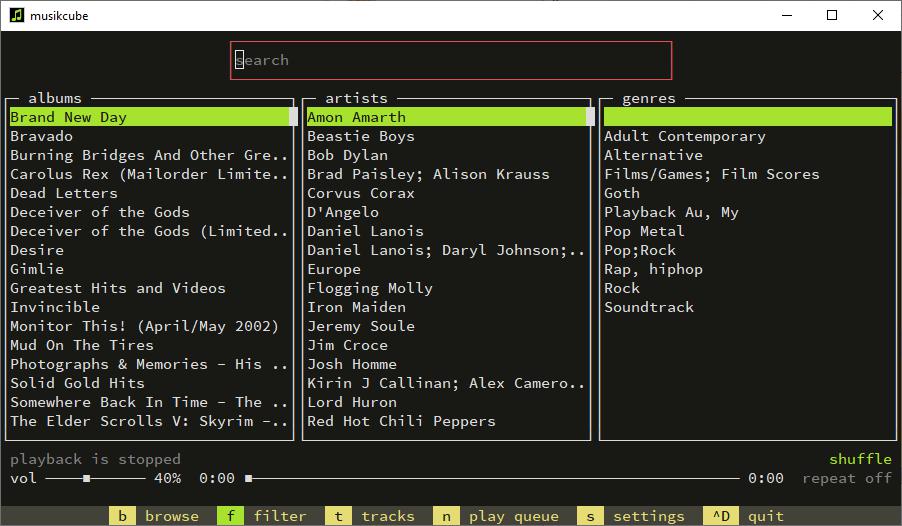Select artist Jeremy Soule
This screenshot has height=526, width=902.
pos(446,326)
